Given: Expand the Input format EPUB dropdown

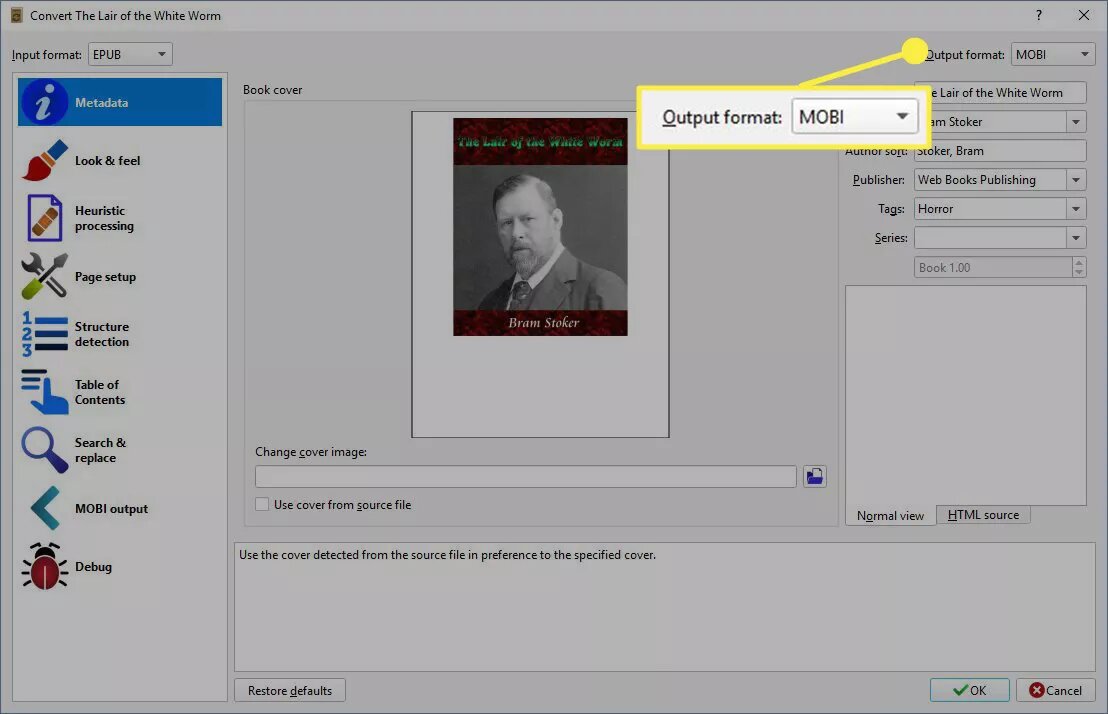Looking at the screenshot, I should tap(130, 54).
